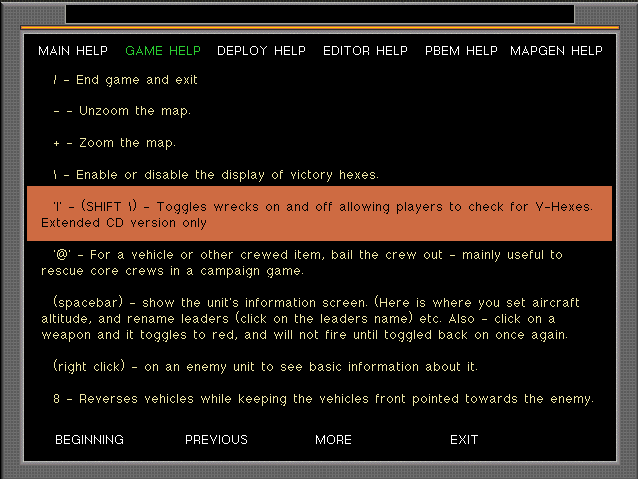The image size is (638, 479).
Task: Click the PREVIOUS page button
Action: pos(216,440)
